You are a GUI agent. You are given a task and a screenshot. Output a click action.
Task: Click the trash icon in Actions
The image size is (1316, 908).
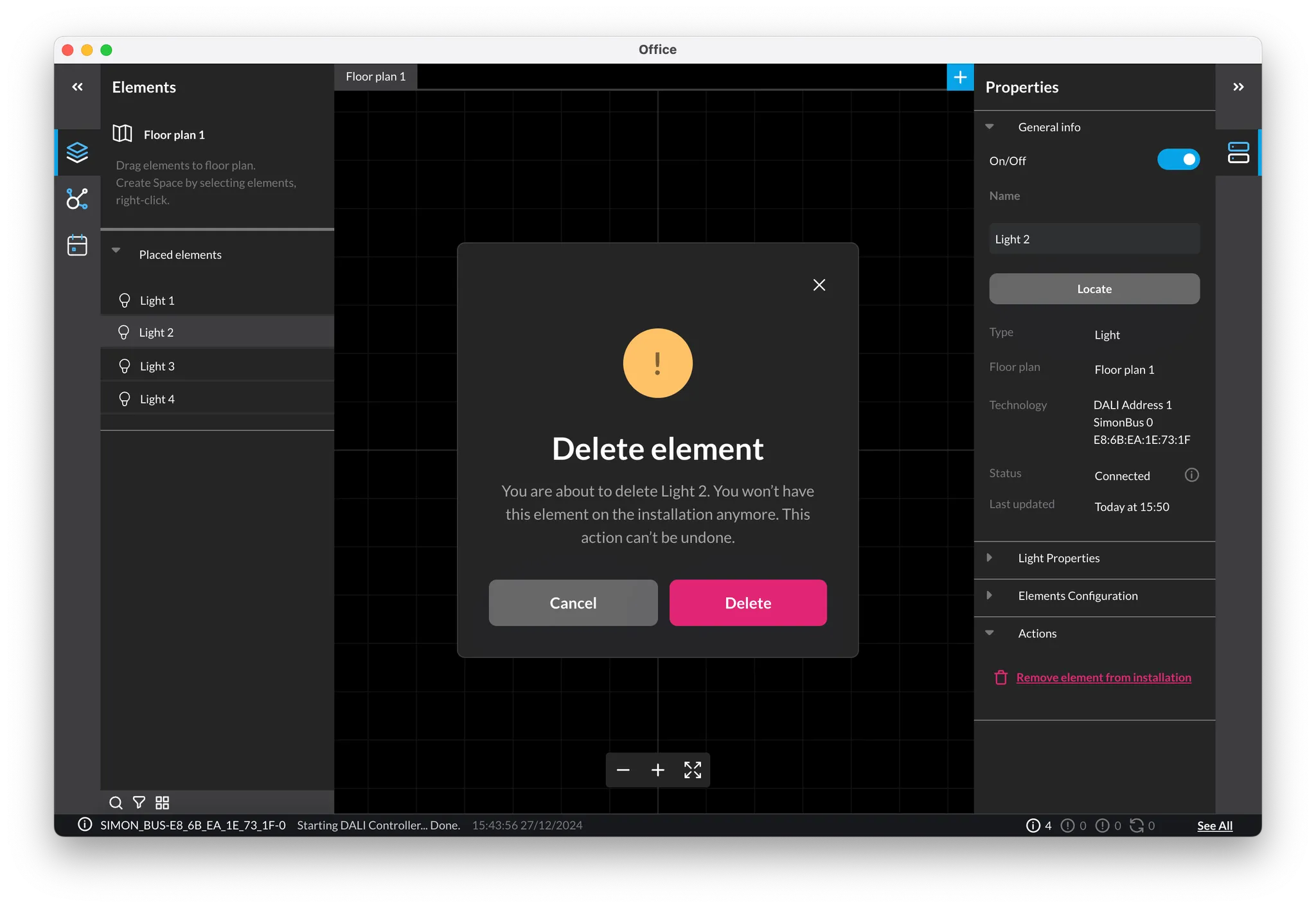tap(1000, 677)
